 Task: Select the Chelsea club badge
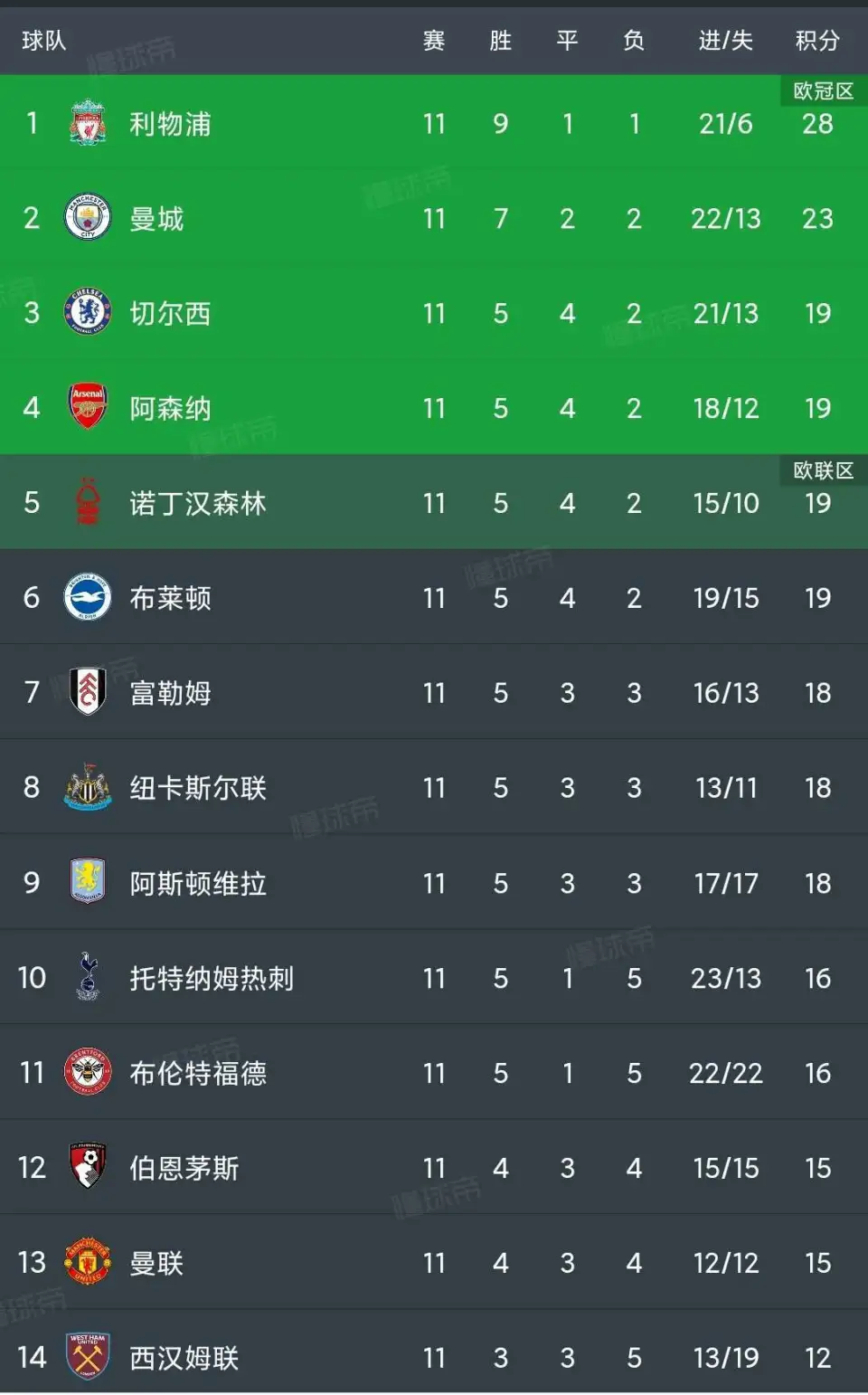coord(88,313)
